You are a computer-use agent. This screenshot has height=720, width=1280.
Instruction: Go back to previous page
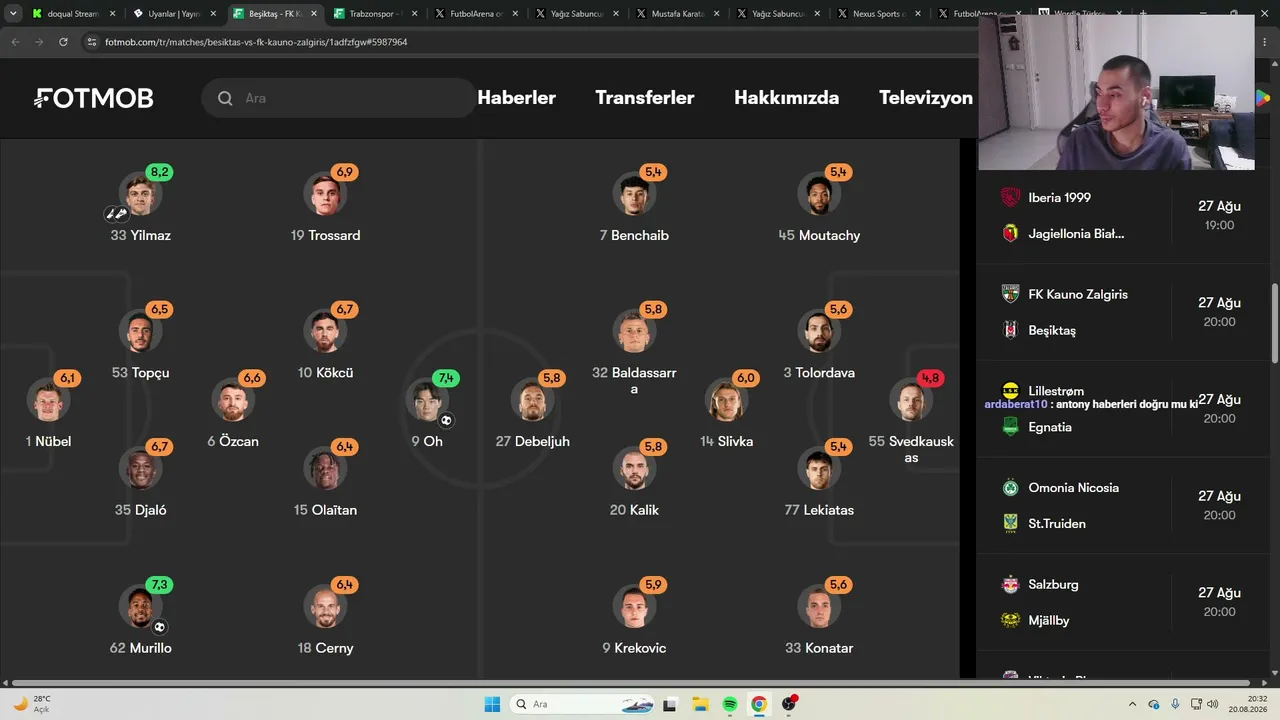[15, 42]
